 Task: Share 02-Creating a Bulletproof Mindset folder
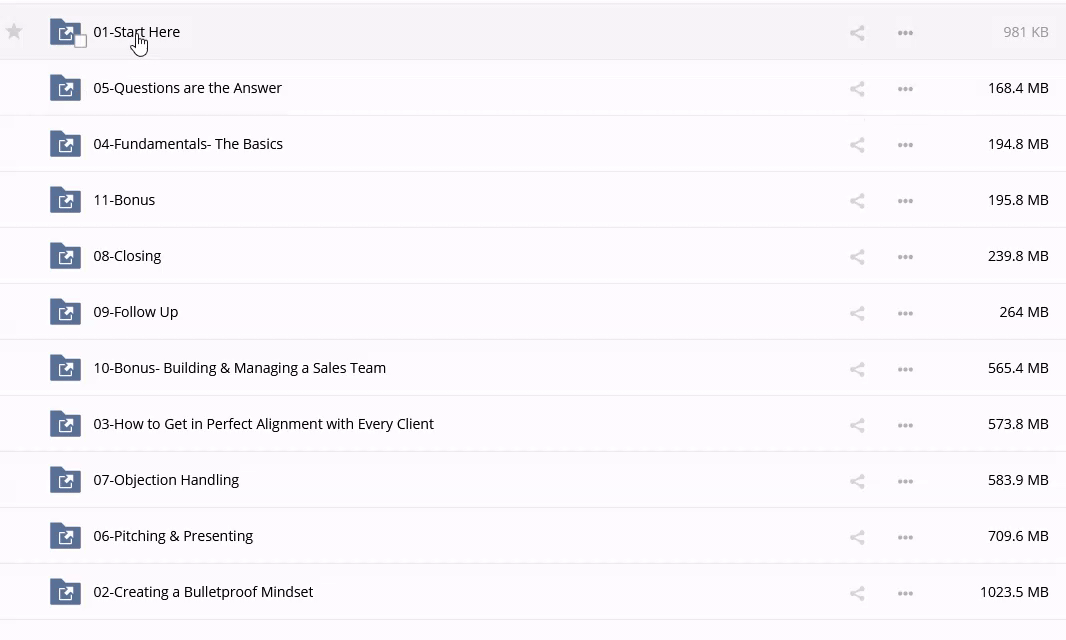[x=857, y=593]
